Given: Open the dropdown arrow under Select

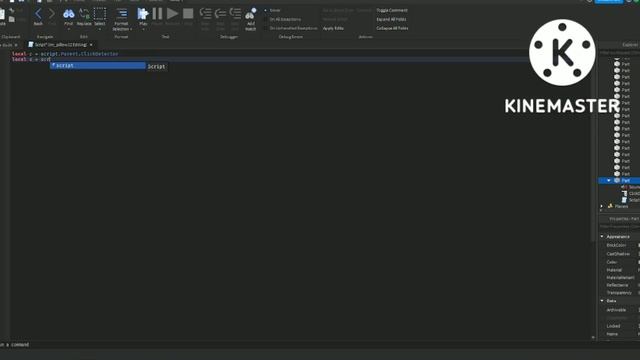Looking at the screenshot, I should (100, 29).
